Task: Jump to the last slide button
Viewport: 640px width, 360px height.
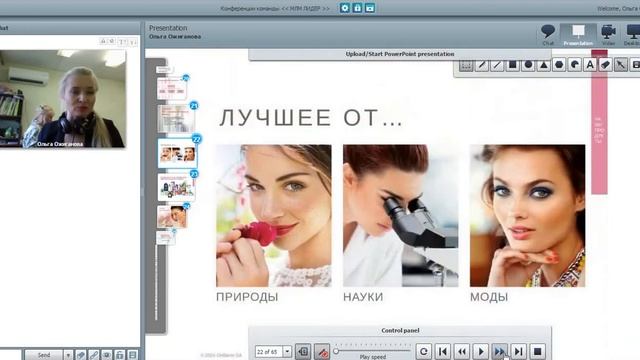Action: 518,351
